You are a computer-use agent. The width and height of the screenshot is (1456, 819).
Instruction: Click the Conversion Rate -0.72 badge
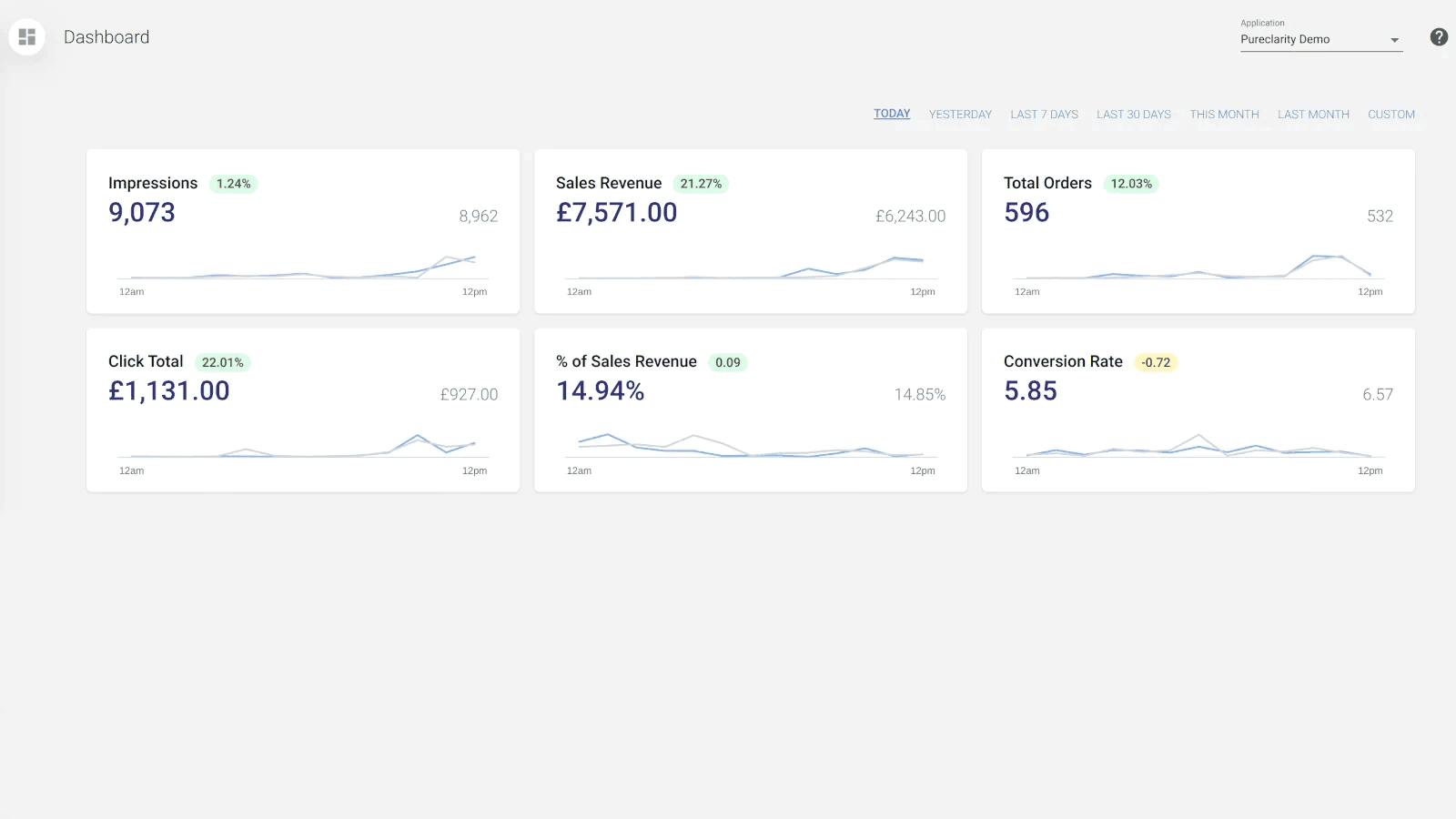click(1156, 362)
